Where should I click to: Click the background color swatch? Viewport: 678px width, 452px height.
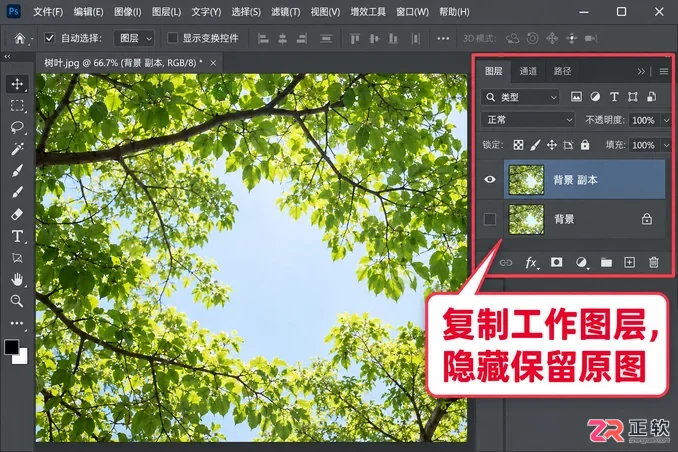coord(22,358)
